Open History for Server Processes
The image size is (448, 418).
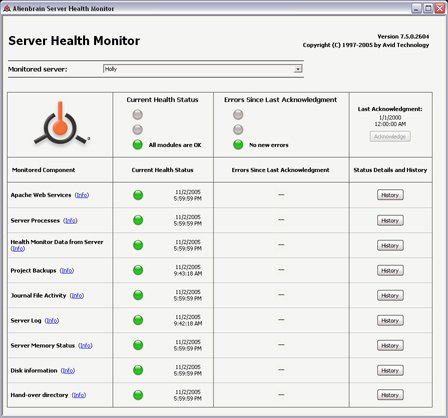coord(390,220)
